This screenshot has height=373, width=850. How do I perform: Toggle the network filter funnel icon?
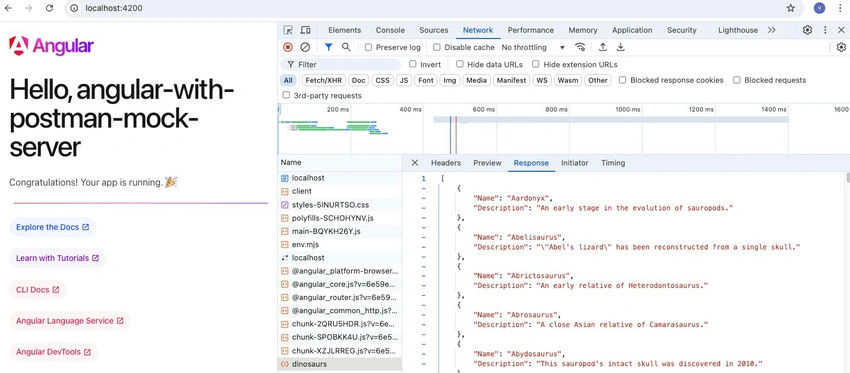(x=329, y=48)
